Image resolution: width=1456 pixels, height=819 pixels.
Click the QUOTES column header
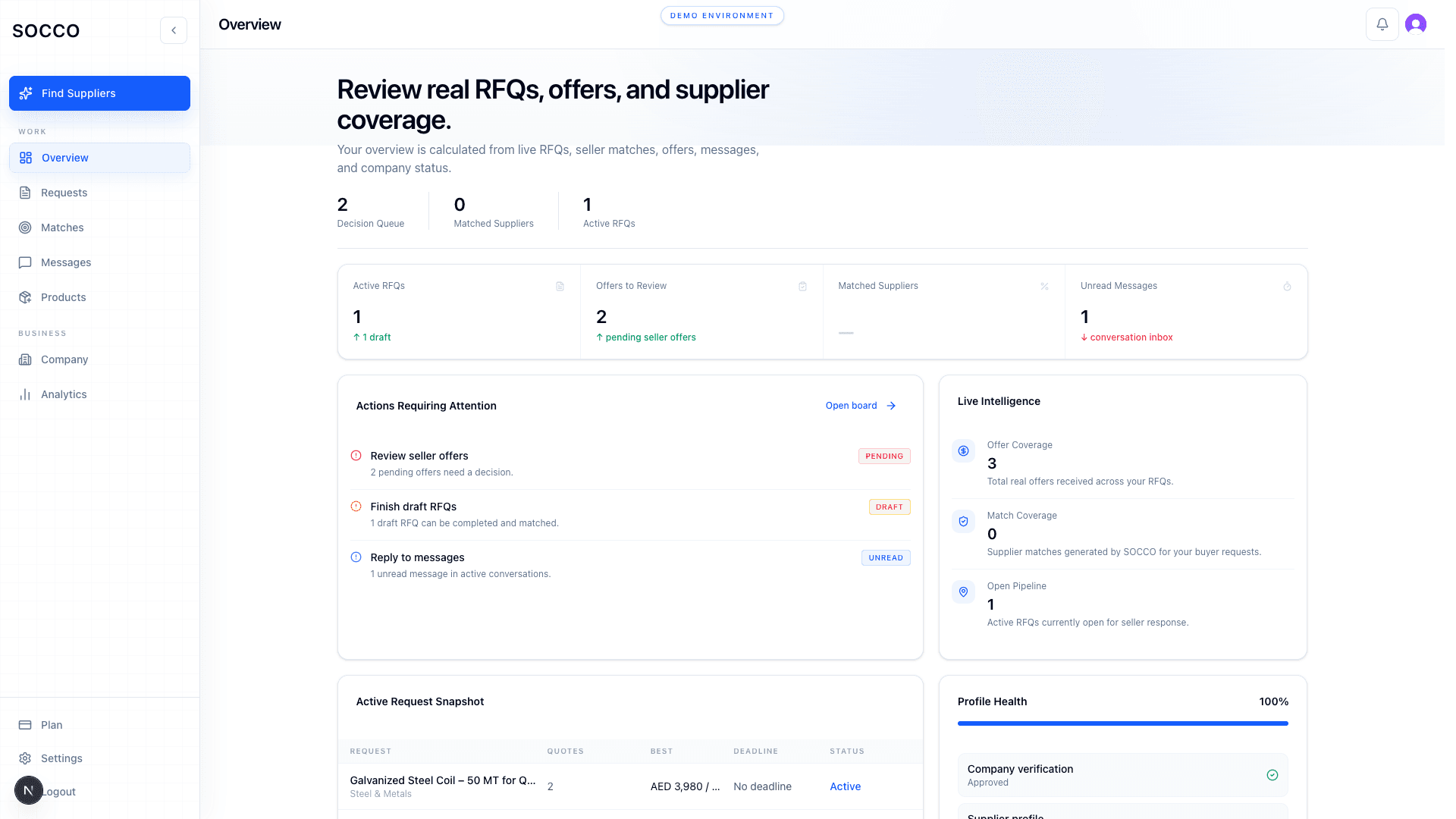tap(565, 752)
